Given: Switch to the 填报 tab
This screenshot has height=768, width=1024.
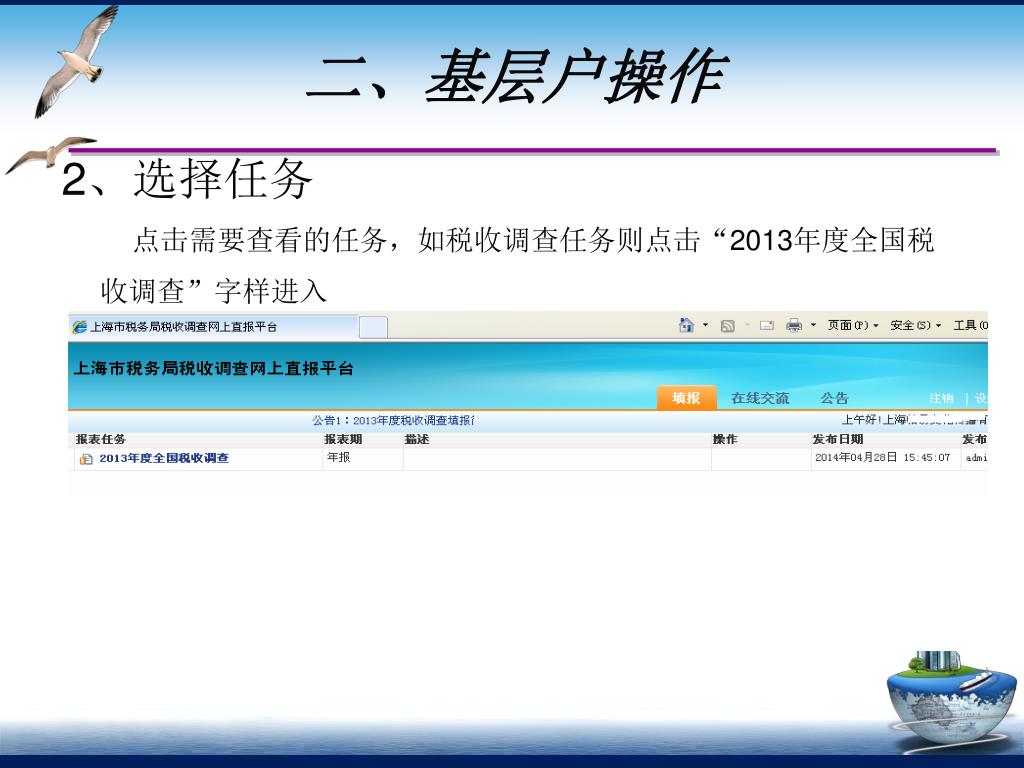Looking at the screenshot, I should [x=686, y=398].
